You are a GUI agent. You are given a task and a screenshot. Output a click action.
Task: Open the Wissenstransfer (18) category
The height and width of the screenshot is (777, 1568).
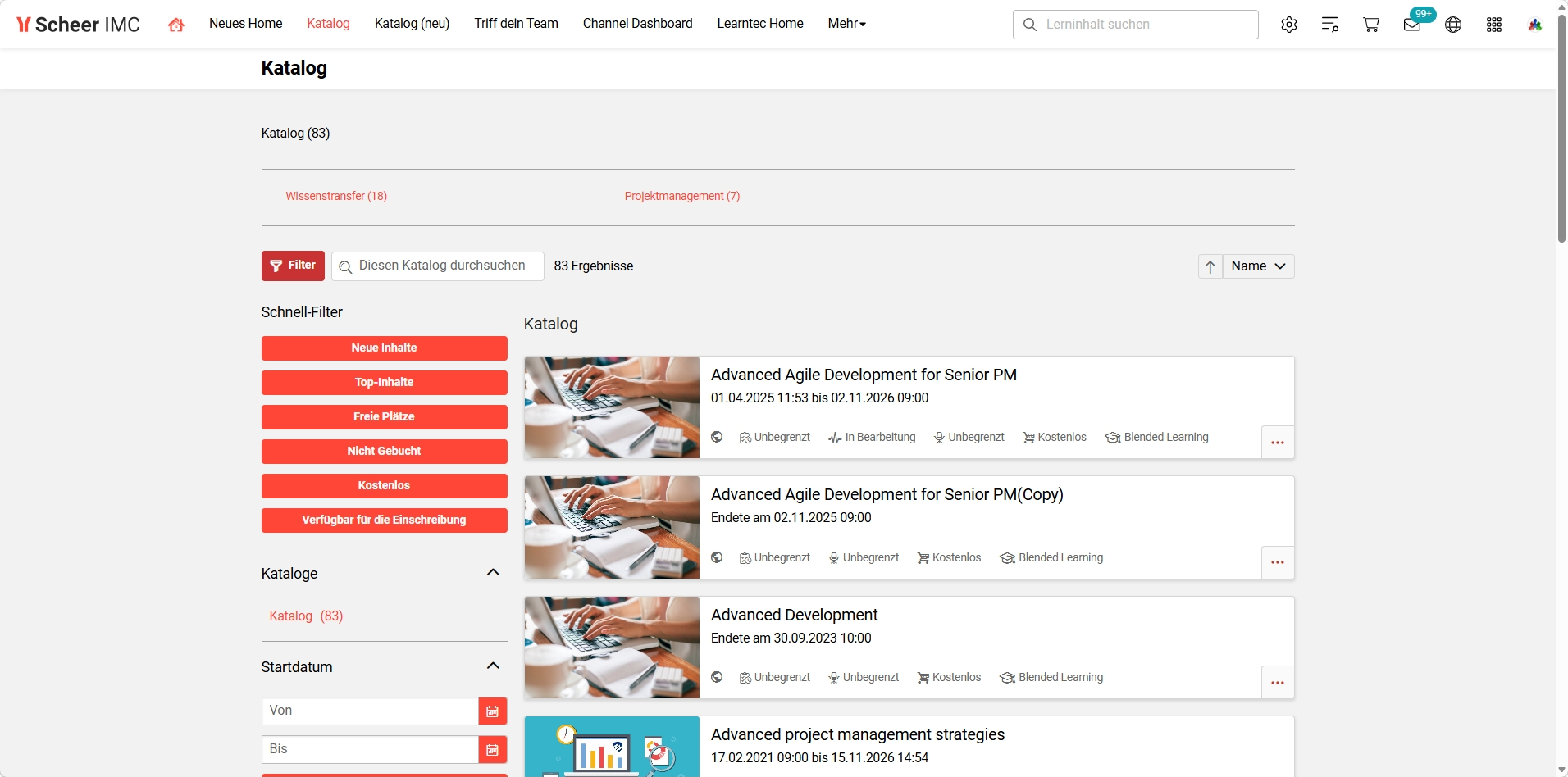pos(336,196)
